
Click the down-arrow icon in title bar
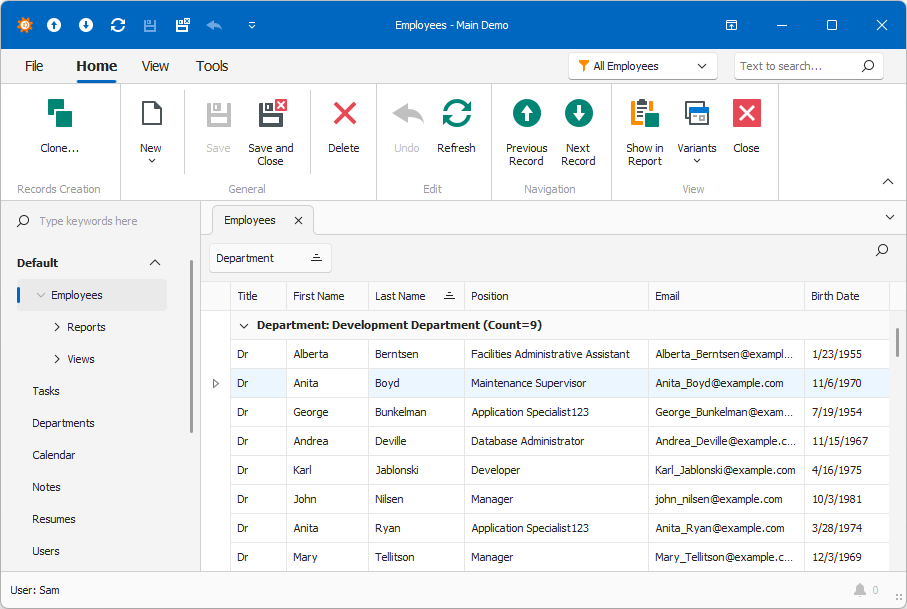86,25
